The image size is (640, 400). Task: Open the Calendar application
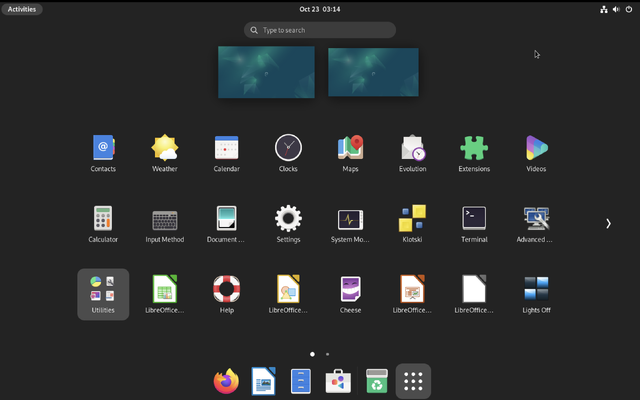[x=227, y=153]
